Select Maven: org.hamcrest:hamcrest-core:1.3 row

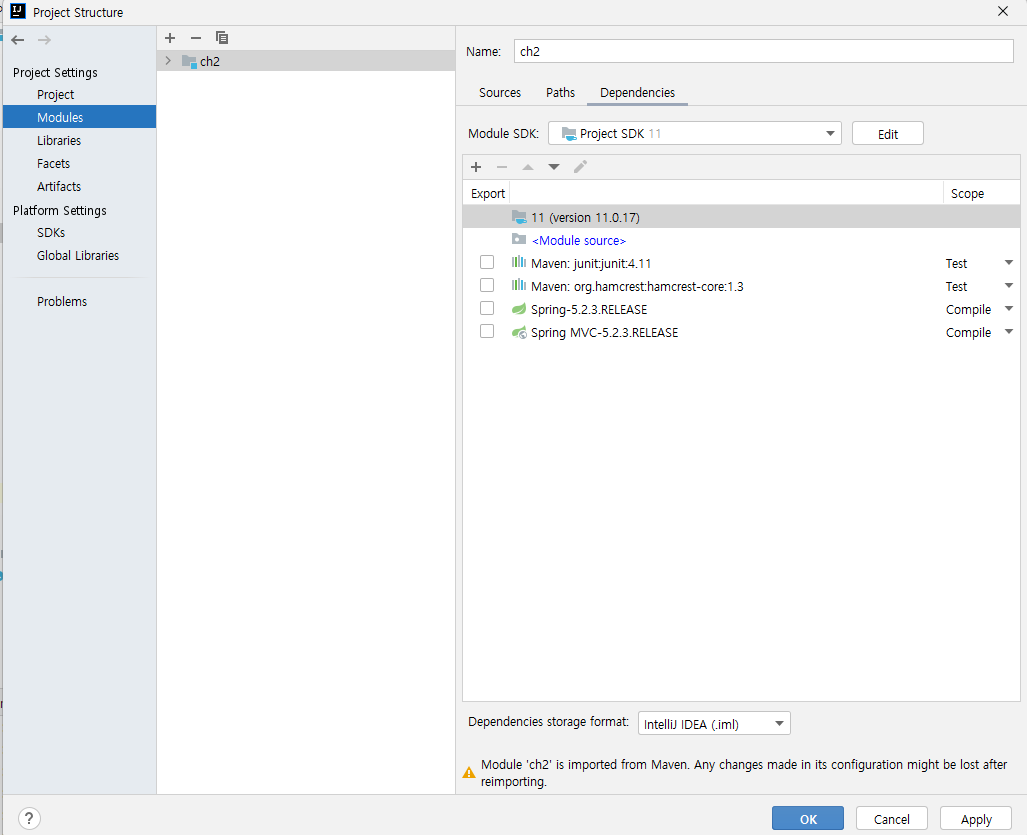(x=741, y=286)
